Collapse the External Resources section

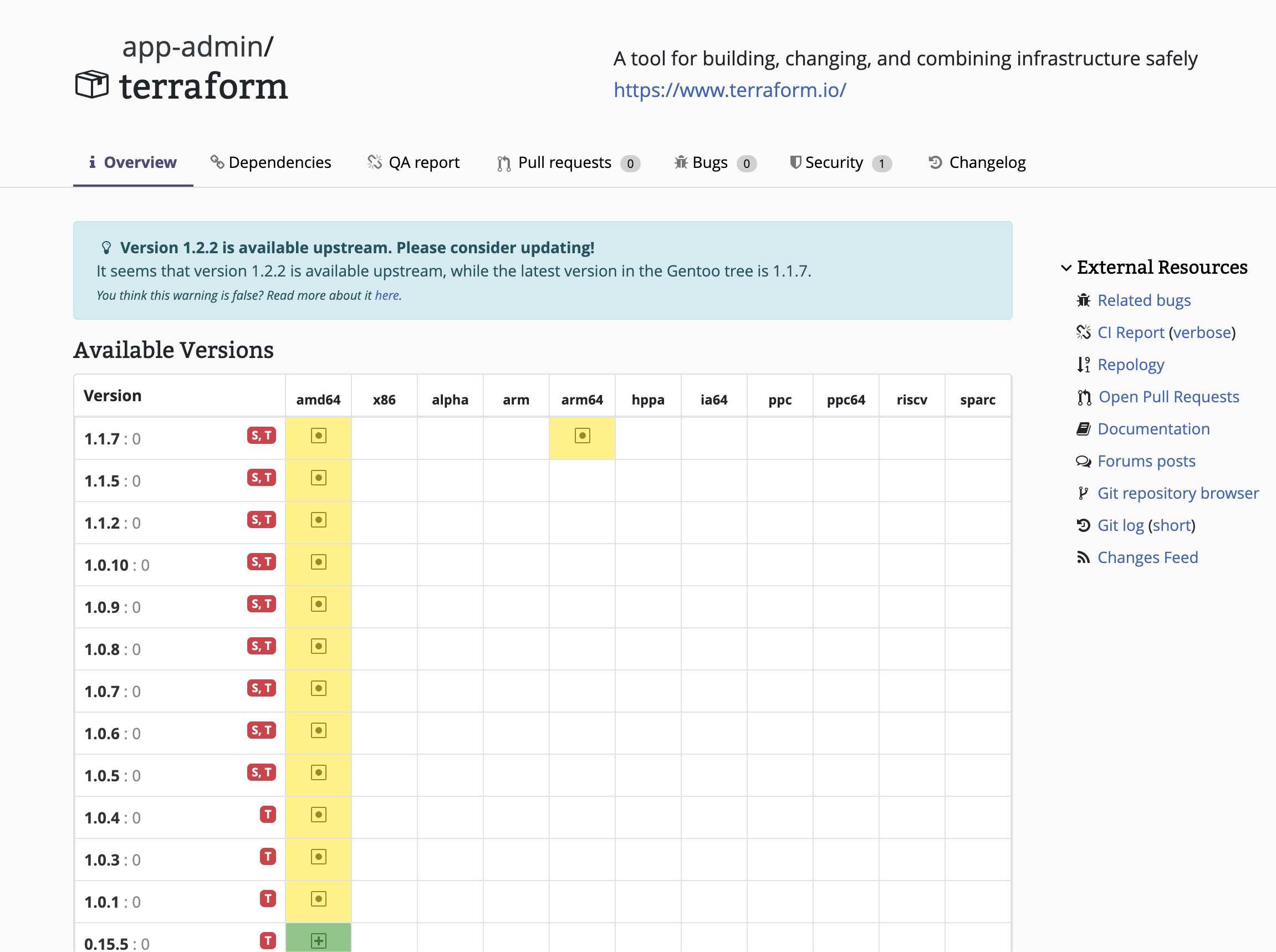tap(1065, 268)
